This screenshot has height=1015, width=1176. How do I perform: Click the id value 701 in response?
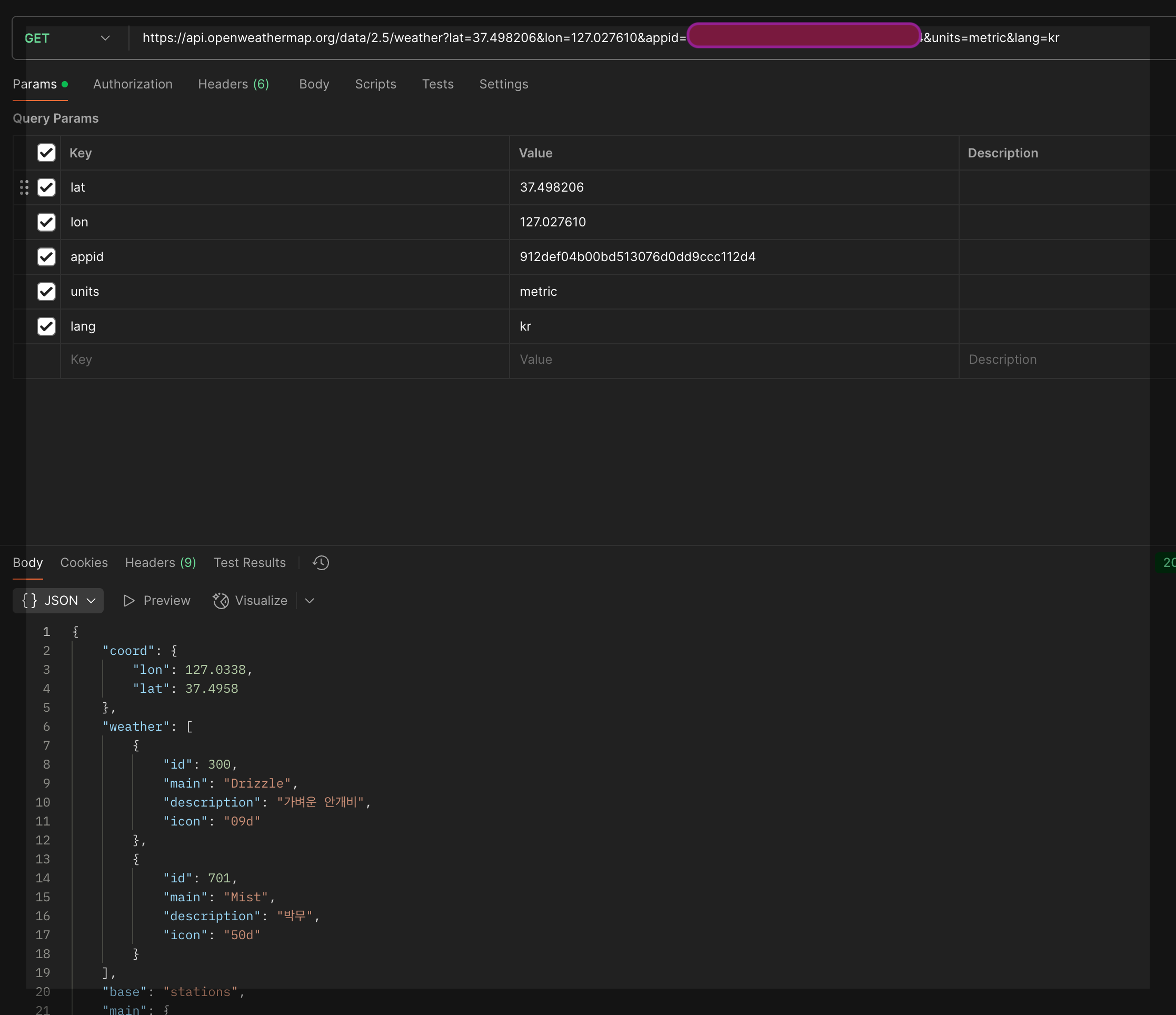click(219, 878)
